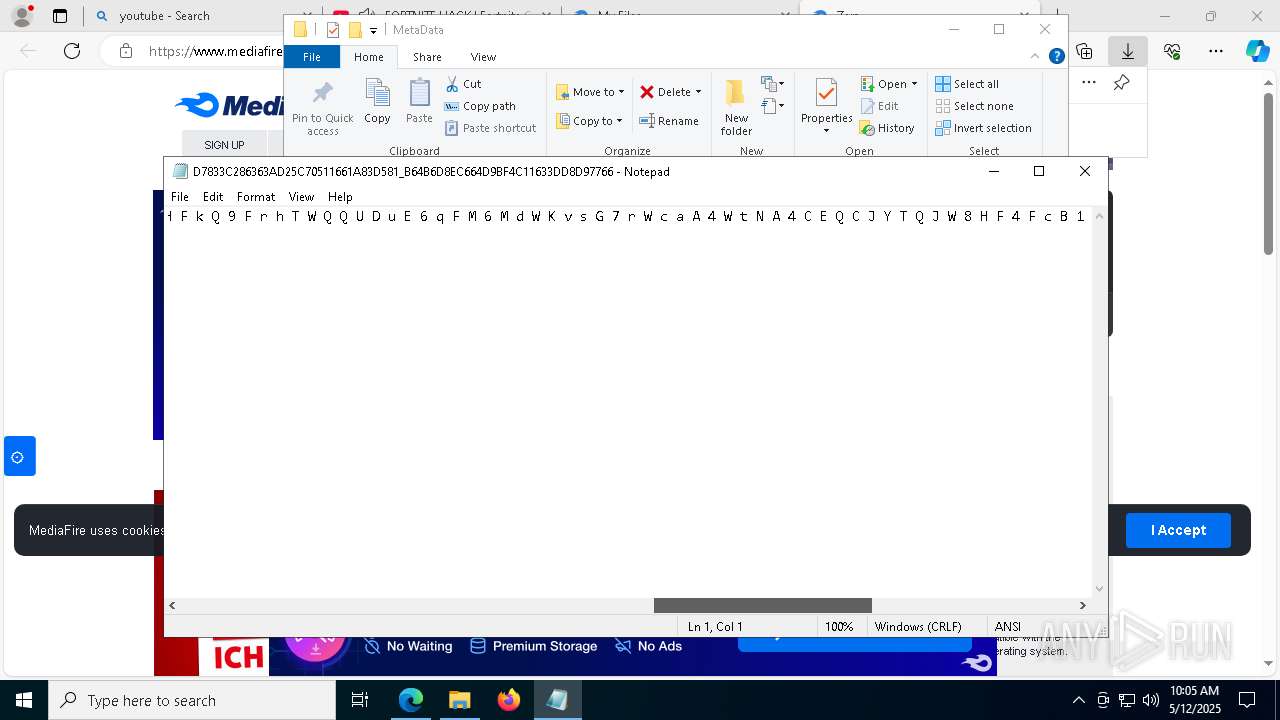Open Explorer help question mark icon
The image size is (1280, 720).
pyautogui.click(x=1056, y=56)
